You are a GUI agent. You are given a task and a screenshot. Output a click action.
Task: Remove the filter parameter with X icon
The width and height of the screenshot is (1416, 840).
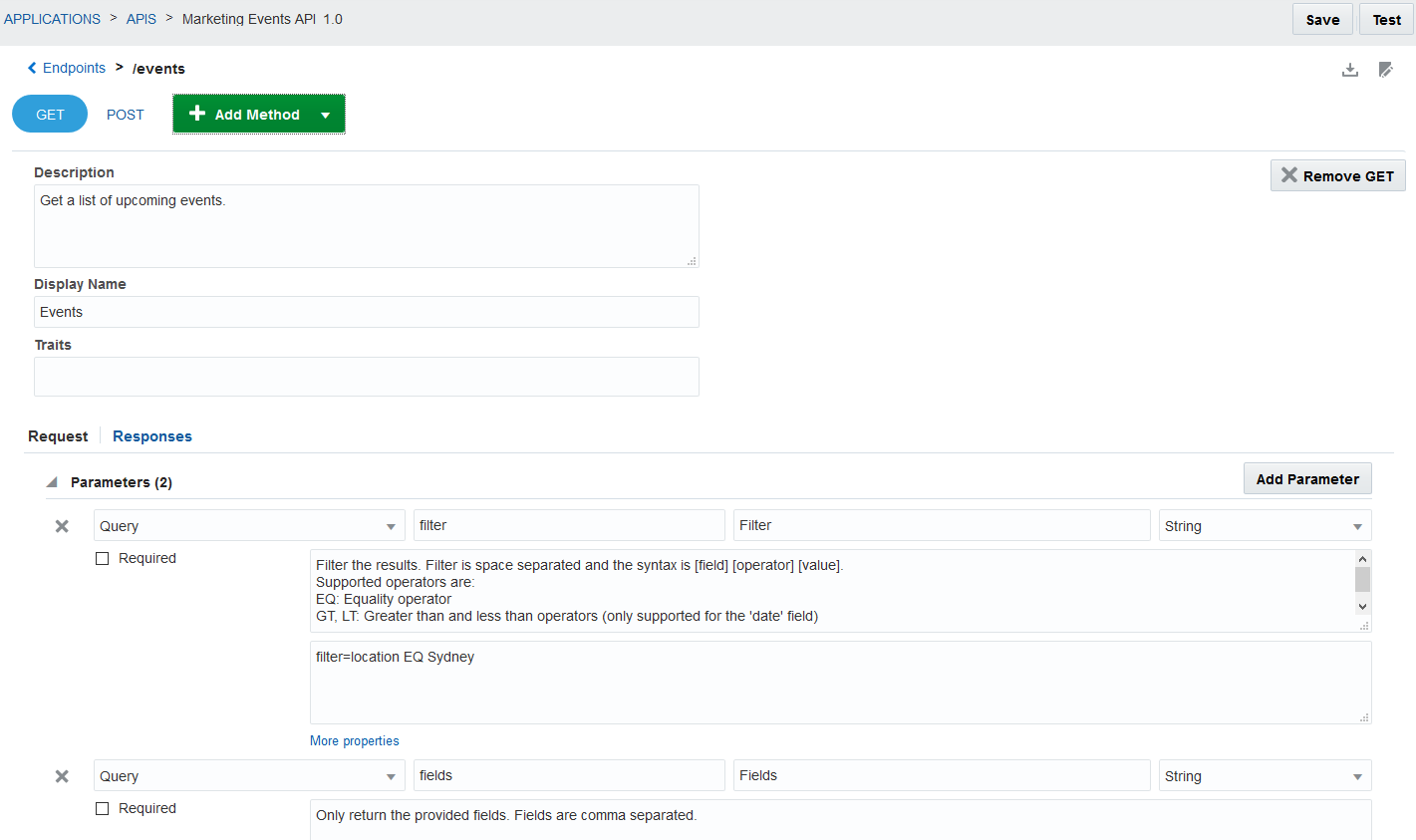[x=62, y=526]
